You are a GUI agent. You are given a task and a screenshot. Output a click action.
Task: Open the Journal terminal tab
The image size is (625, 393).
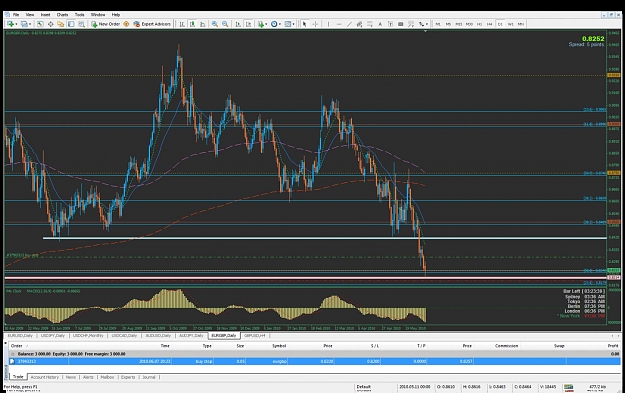(x=149, y=377)
